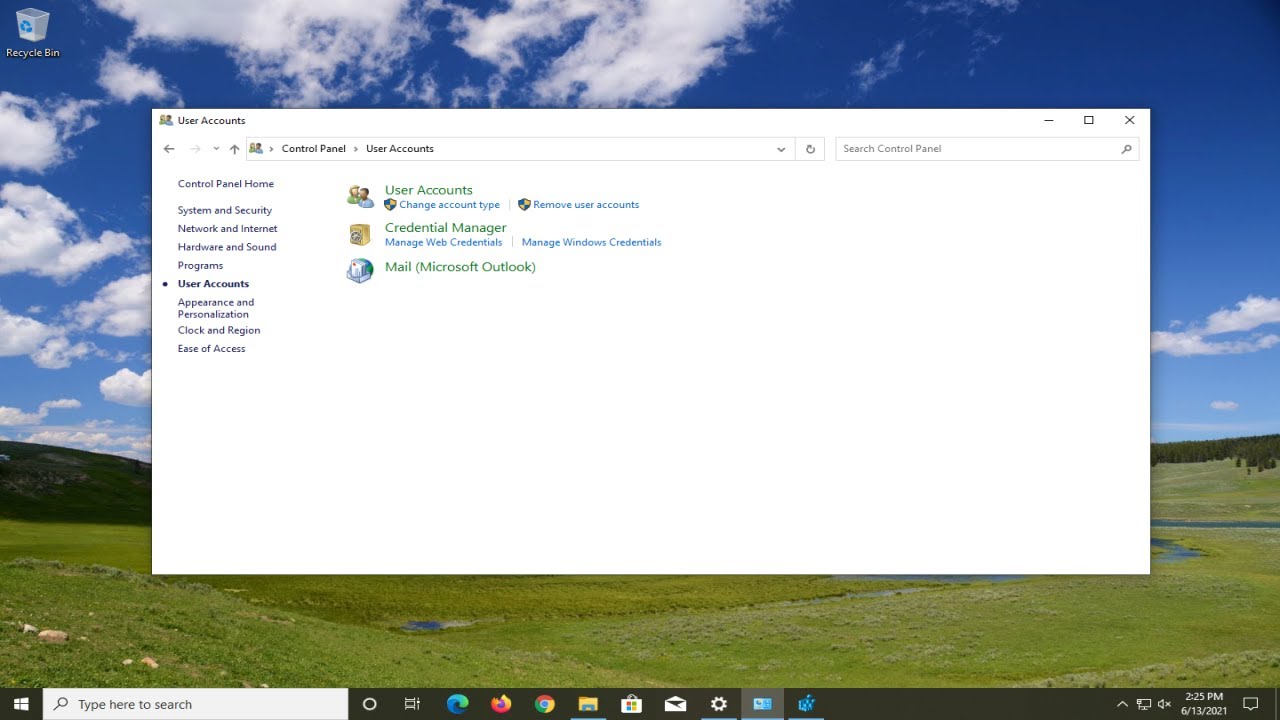Open the Action Center notifications icon
This screenshot has width=1280, height=720.
1250,704
